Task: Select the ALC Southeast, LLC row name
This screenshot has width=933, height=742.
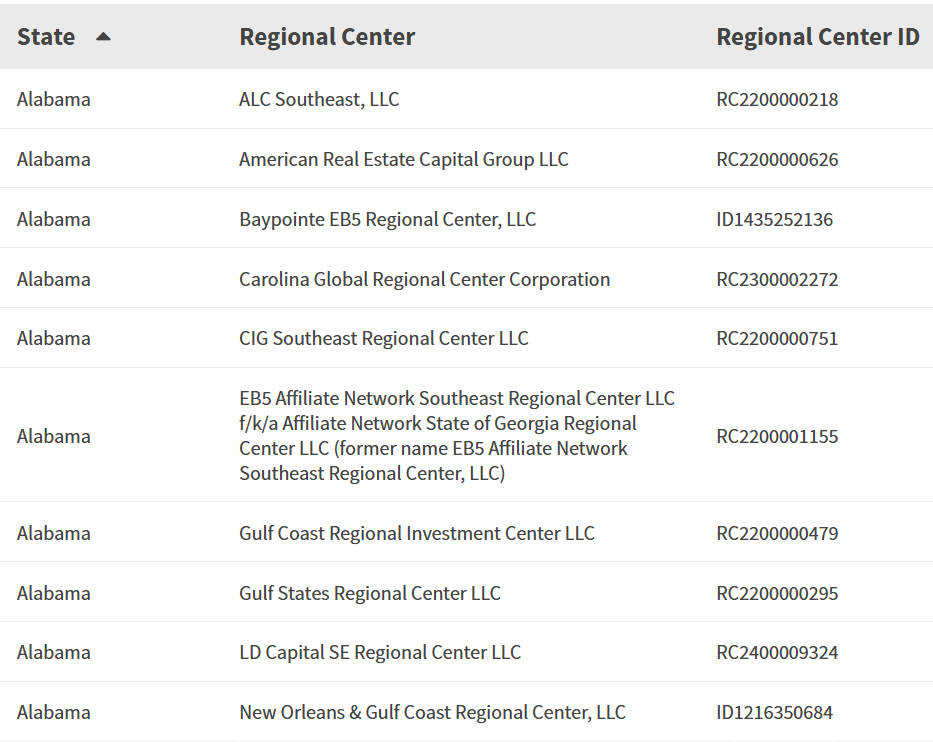Action: (319, 99)
